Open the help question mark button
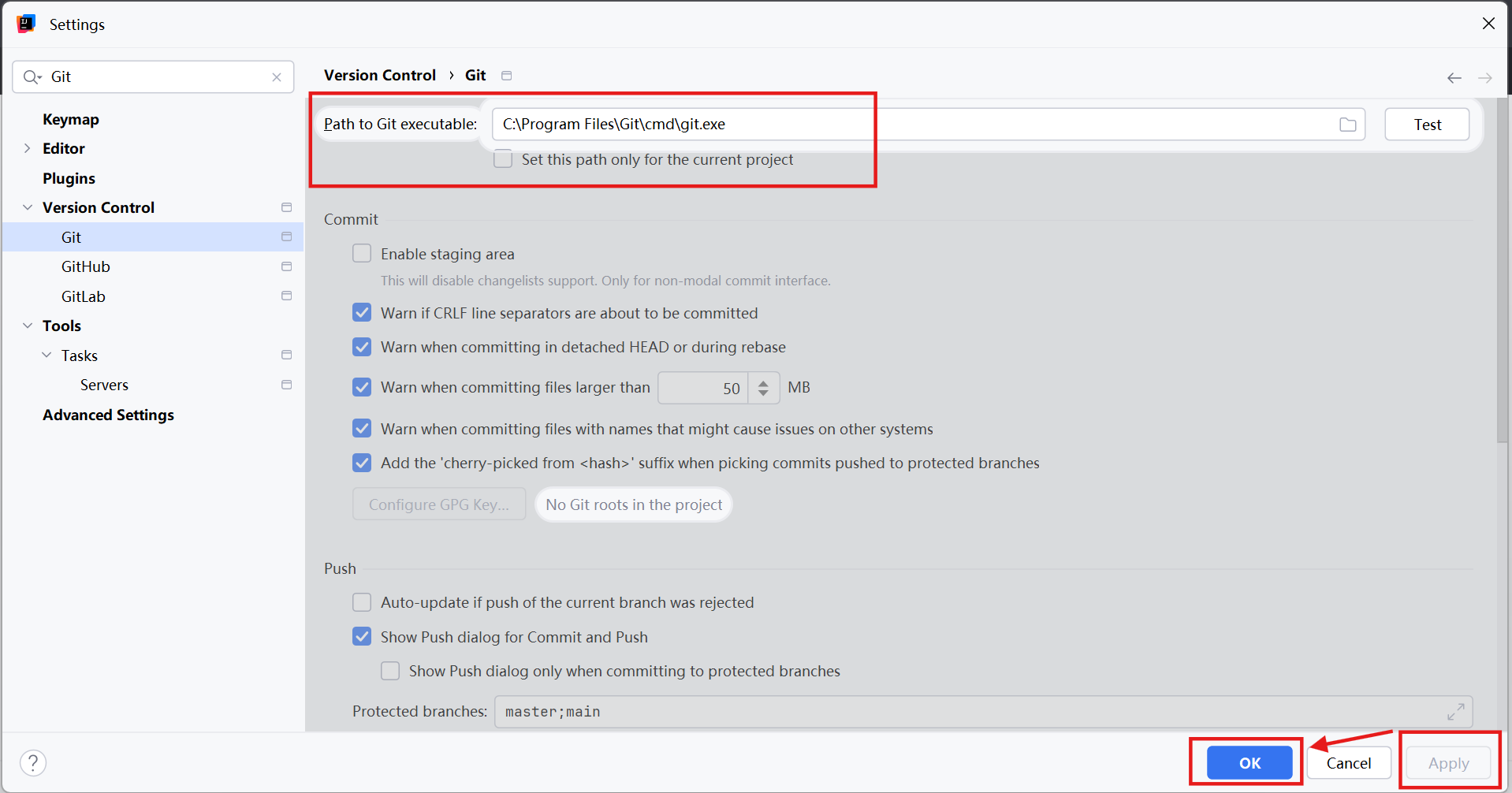The image size is (1512, 793). tap(33, 762)
